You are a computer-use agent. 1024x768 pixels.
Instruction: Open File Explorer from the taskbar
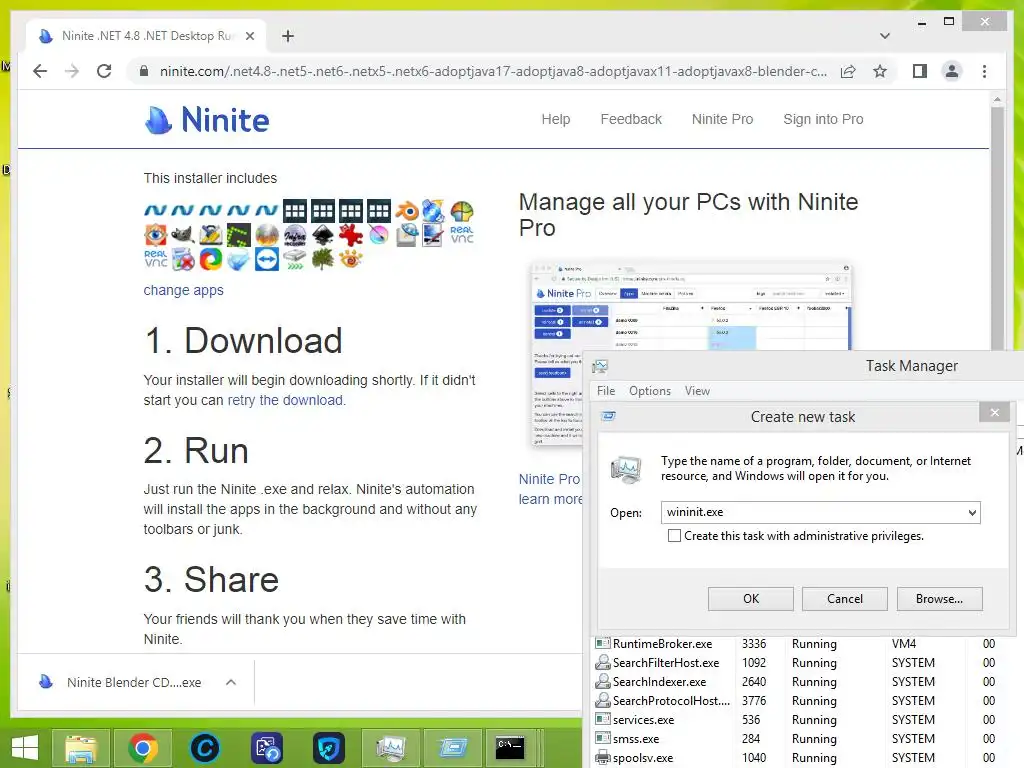tap(80, 748)
